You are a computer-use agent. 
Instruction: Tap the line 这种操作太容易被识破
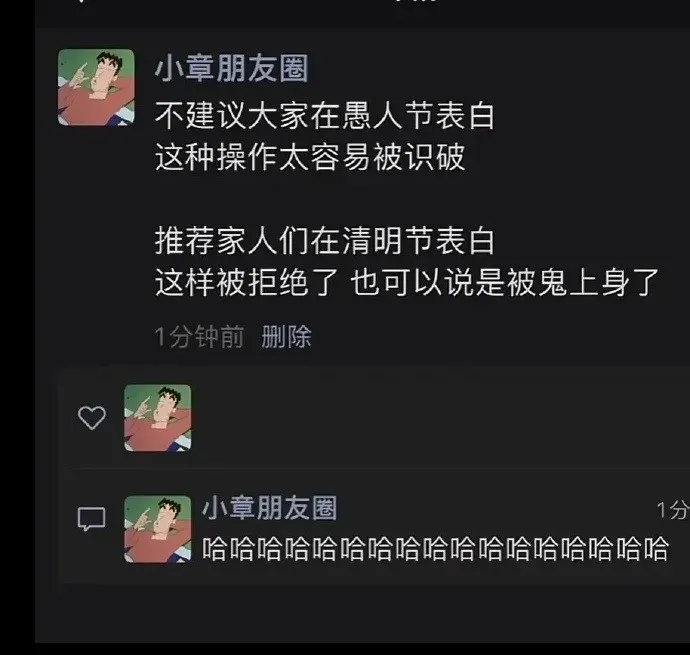click(310, 157)
